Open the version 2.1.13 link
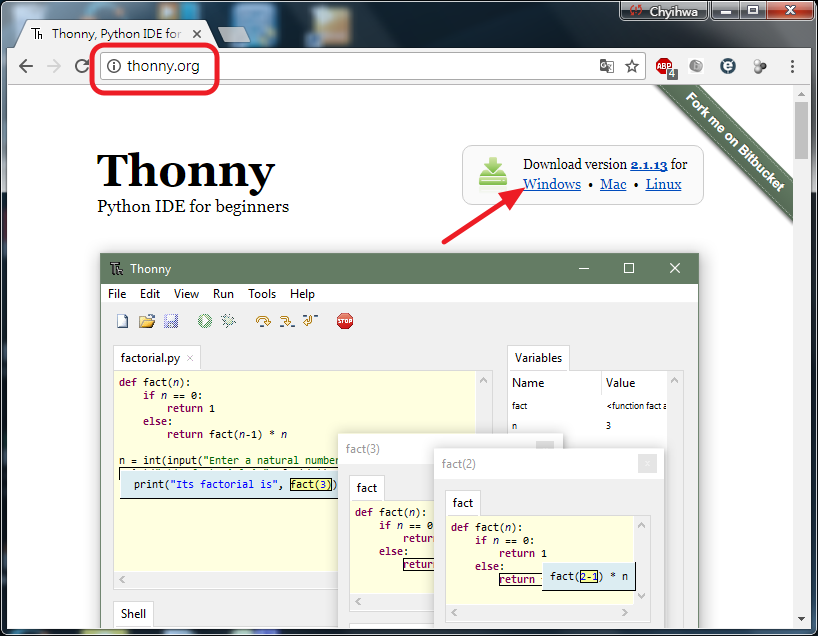Image resolution: width=818 pixels, height=636 pixels. [x=648, y=165]
